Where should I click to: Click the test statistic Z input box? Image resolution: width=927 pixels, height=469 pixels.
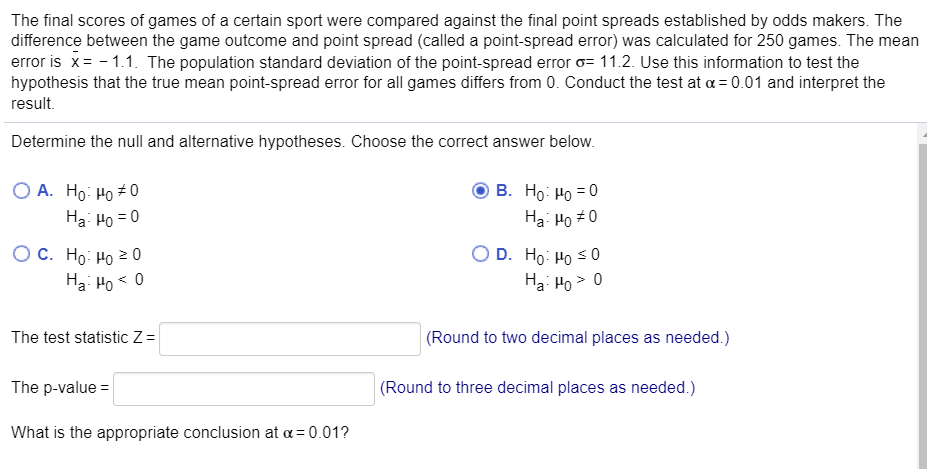tap(290, 338)
